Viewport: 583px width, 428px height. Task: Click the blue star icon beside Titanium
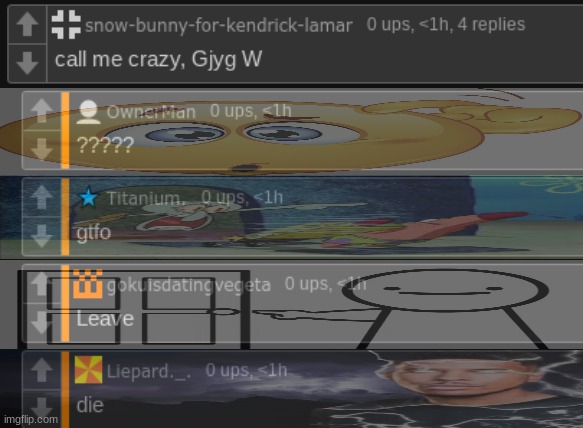(x=88, y=197)
